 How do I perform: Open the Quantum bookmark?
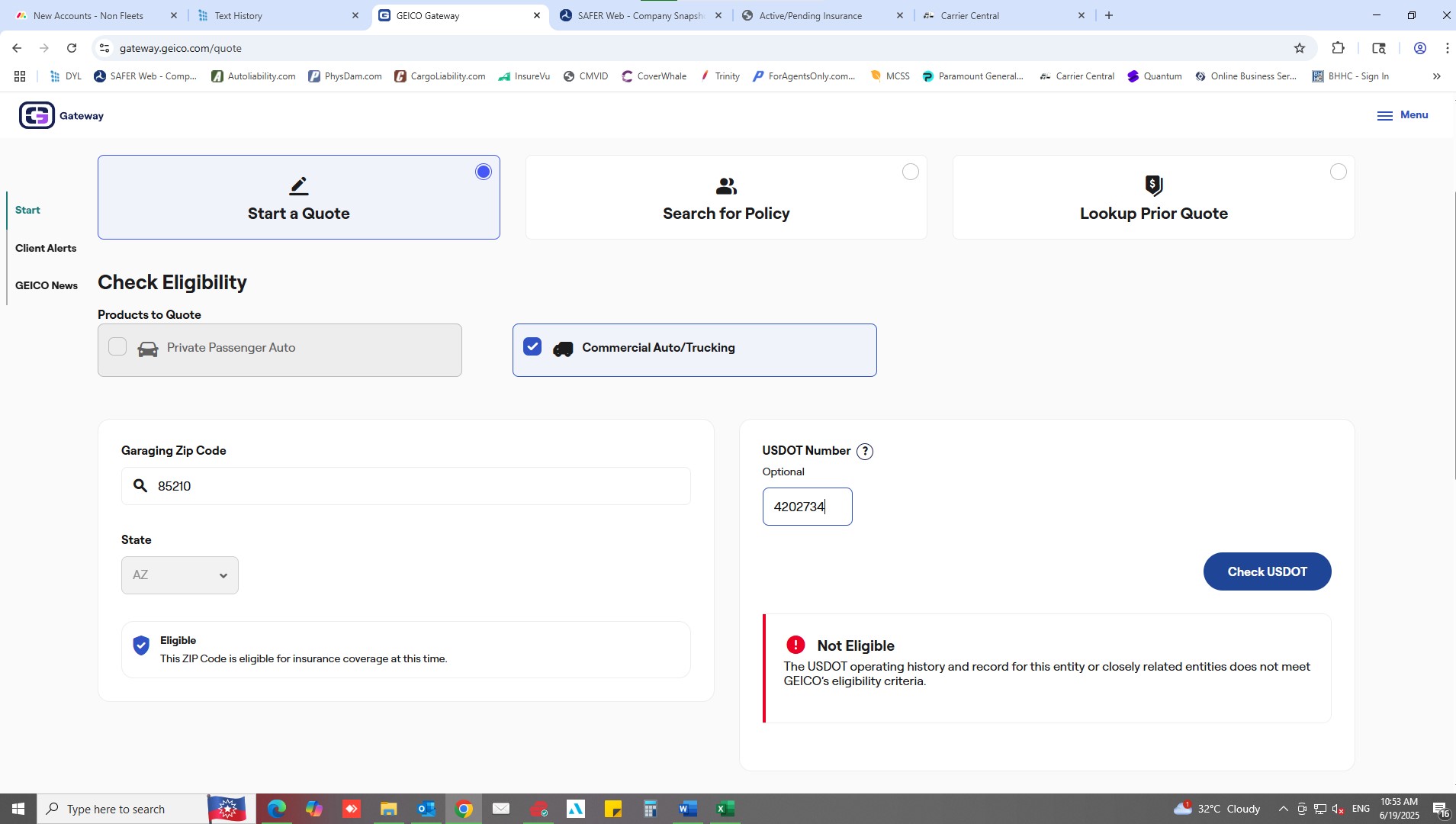click(1155, 76)
